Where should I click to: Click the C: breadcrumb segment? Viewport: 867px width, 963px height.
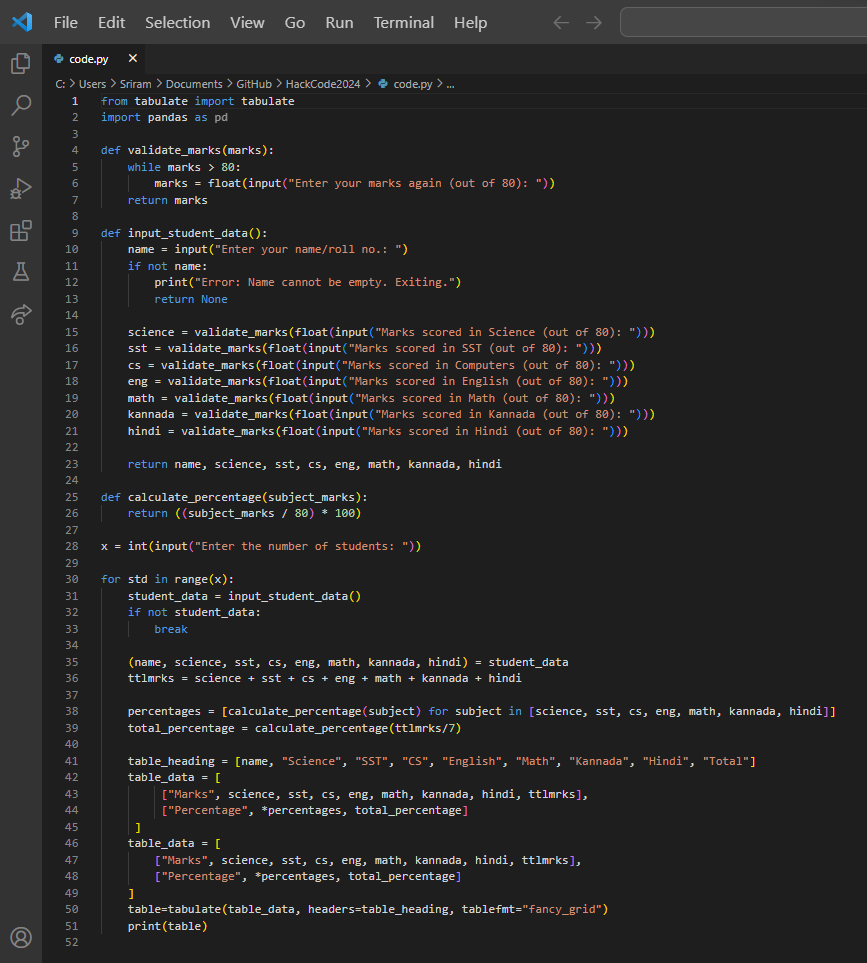point(60,84)
